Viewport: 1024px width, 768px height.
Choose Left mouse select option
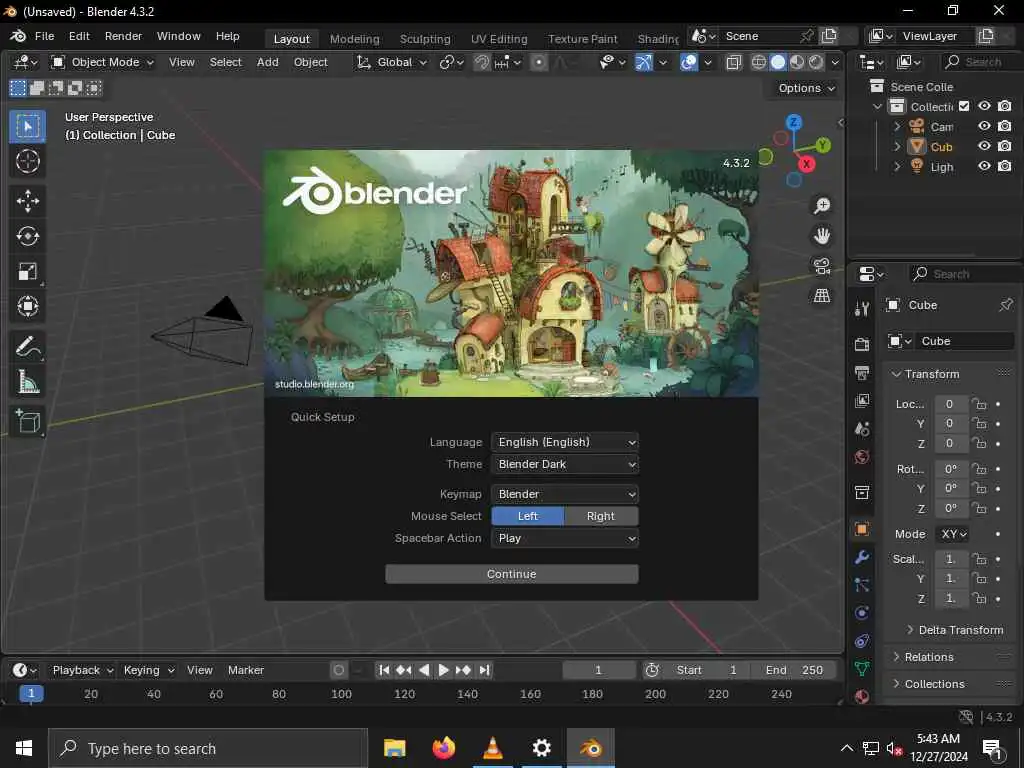click(x=528, y=516)
